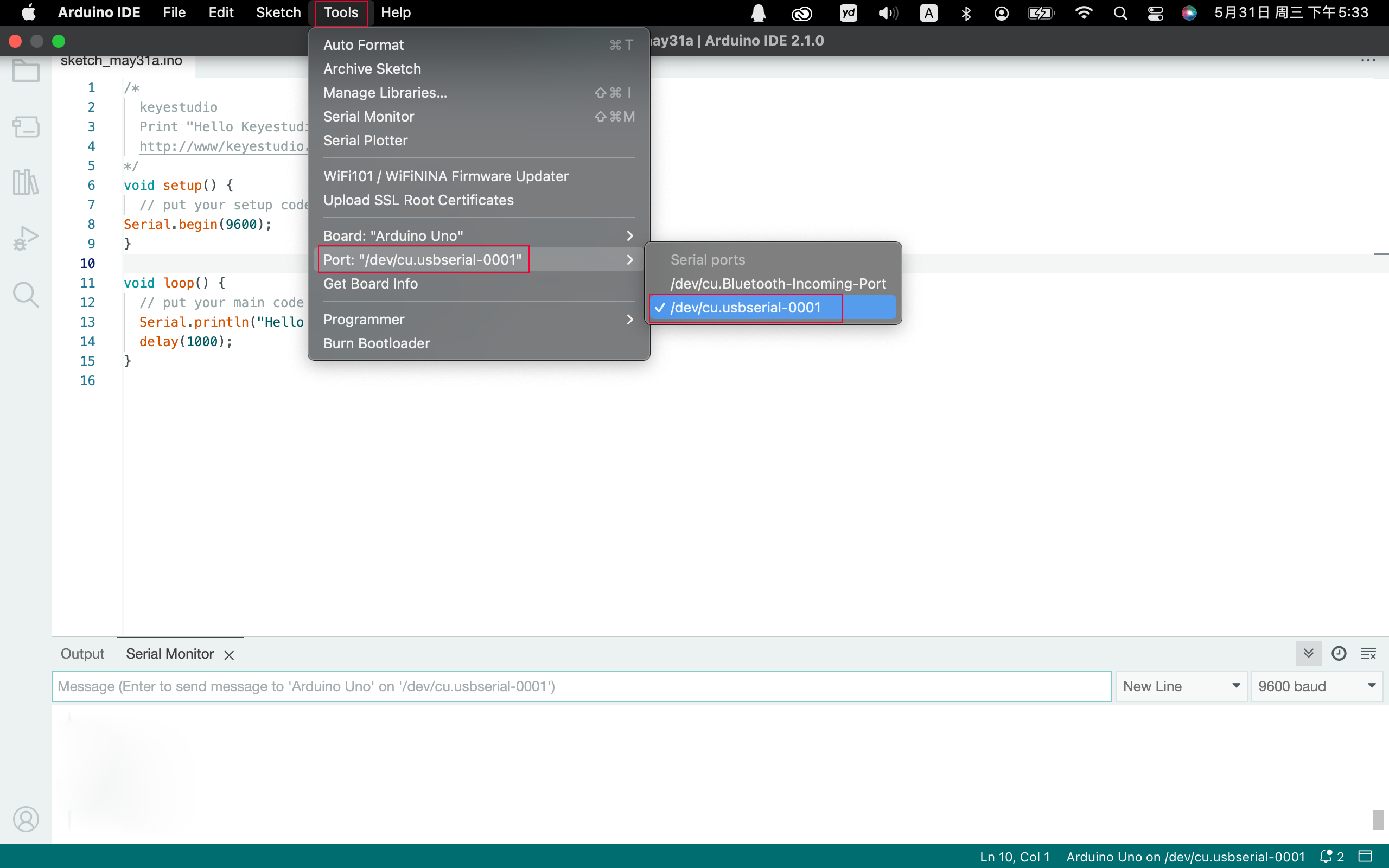Image resolution: width=1389 pixels, height=868 pixels.
Task: Toggle timestamp in Serial Monitor
Action: pos(1339,653)
